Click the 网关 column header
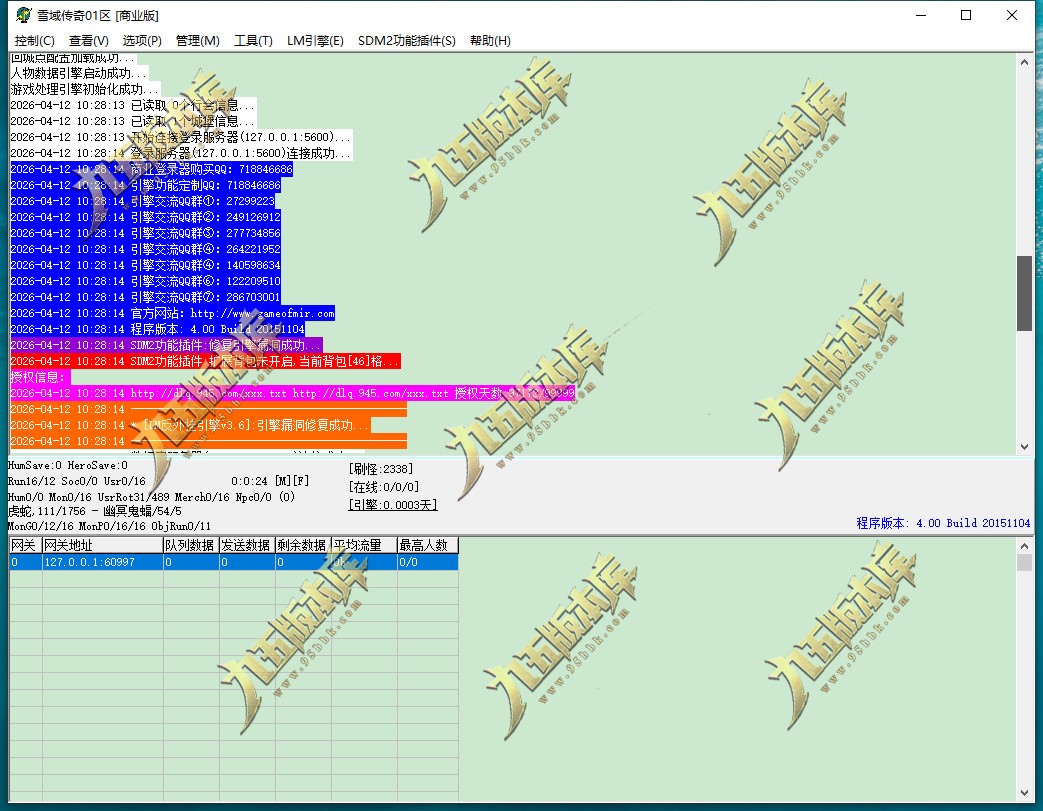 tap(25, 545)
